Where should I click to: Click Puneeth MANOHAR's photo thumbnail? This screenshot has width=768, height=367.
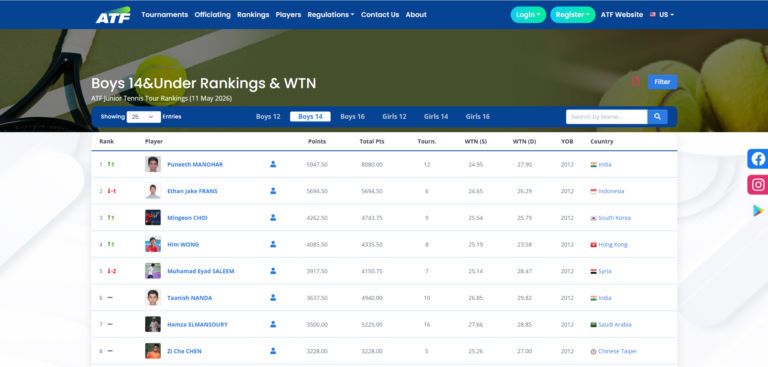pos(153,164)
